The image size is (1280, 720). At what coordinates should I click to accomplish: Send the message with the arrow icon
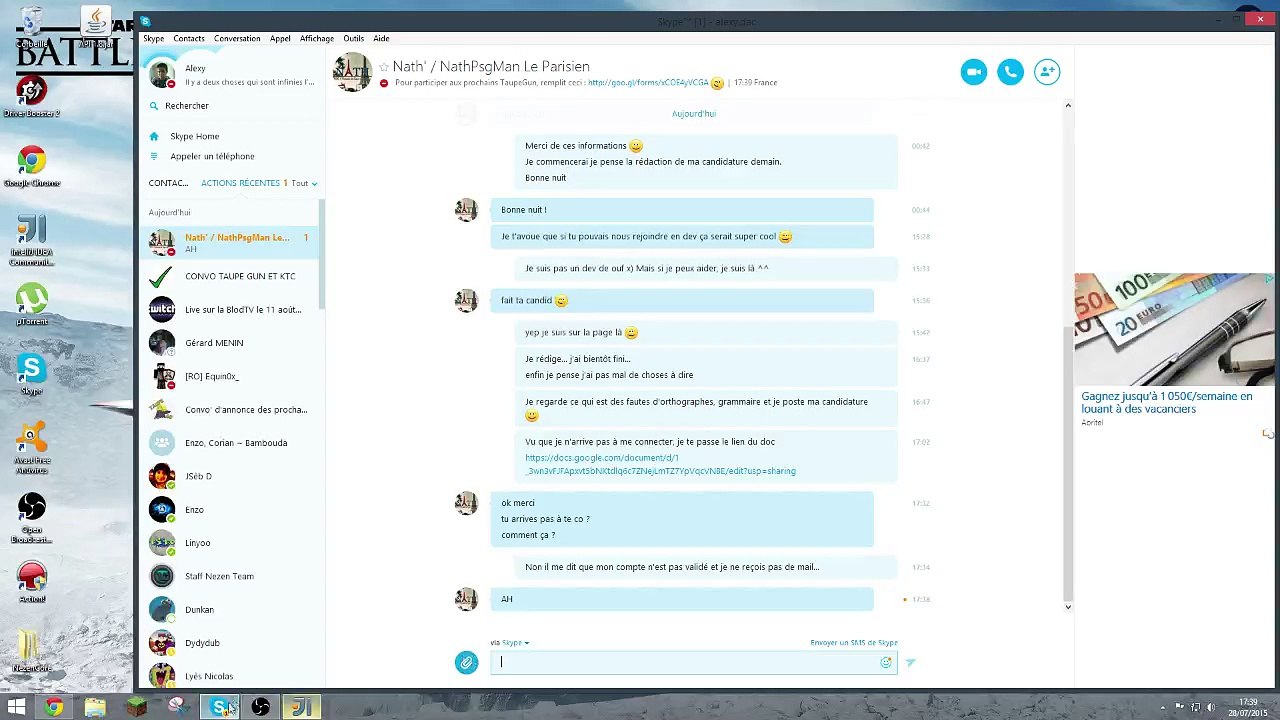pos(910,662)
